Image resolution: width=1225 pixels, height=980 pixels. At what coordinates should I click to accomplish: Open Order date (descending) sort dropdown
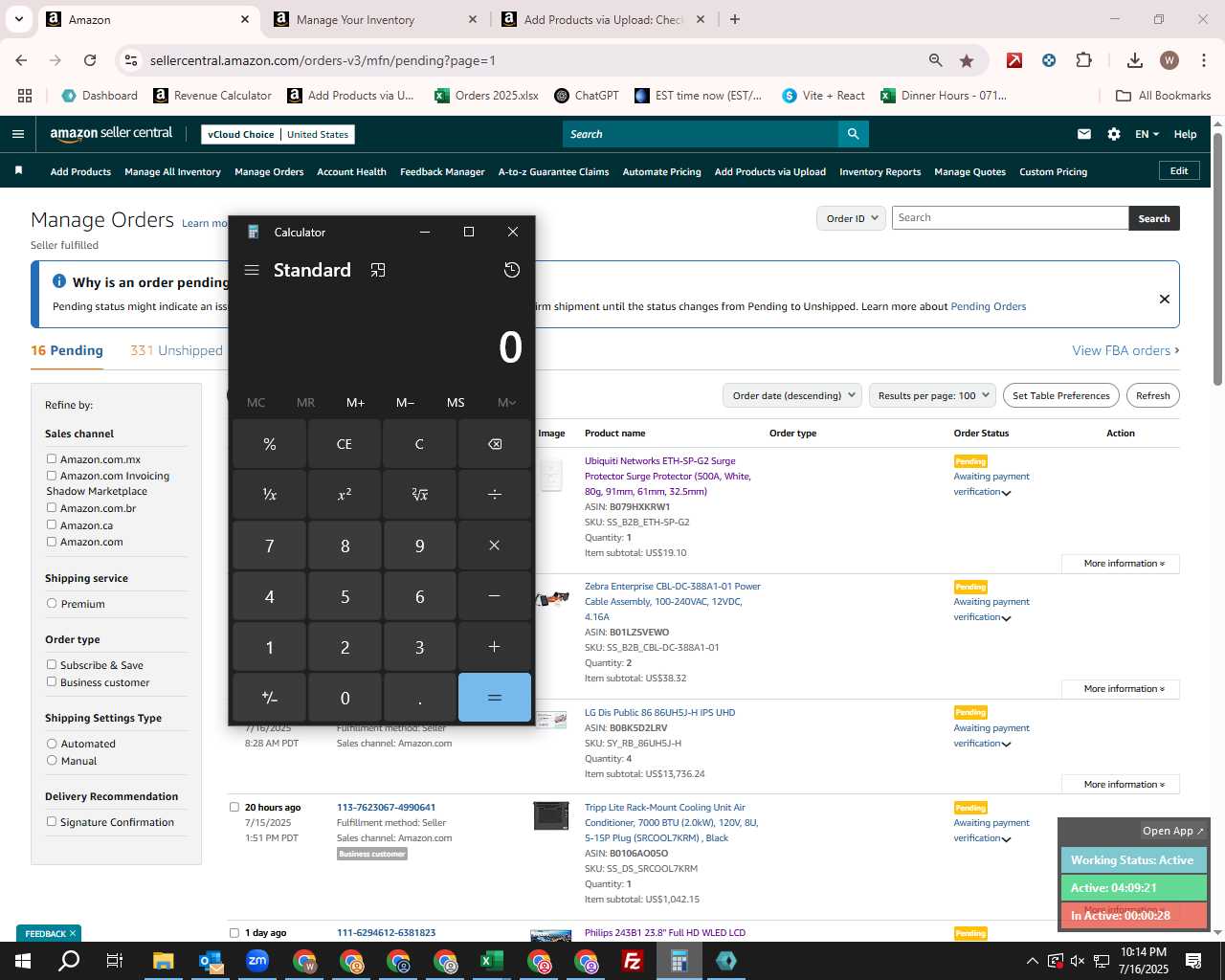pos(792,395)
